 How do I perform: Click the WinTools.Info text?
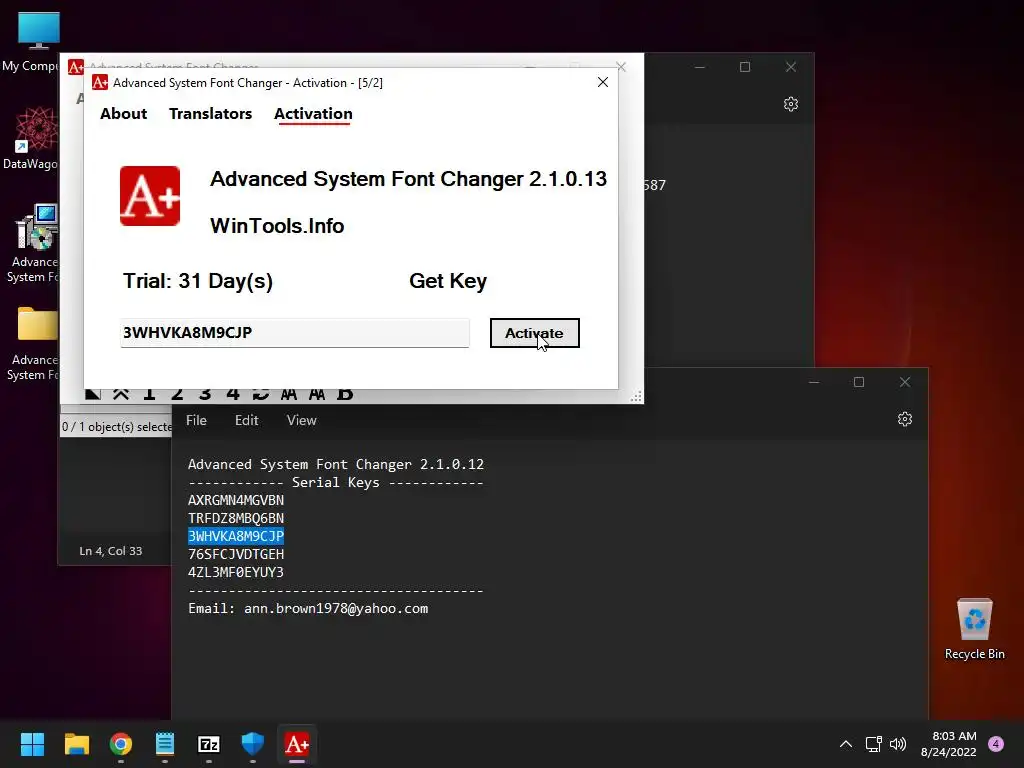point(277,226)
